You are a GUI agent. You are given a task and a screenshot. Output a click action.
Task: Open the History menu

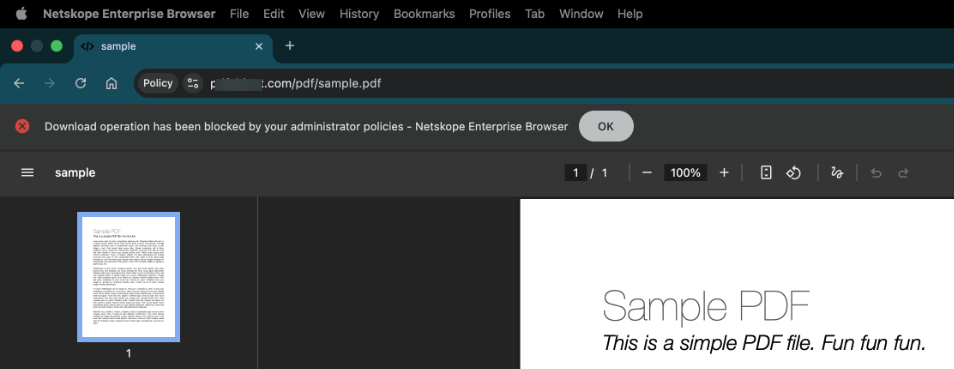[359, 13]
